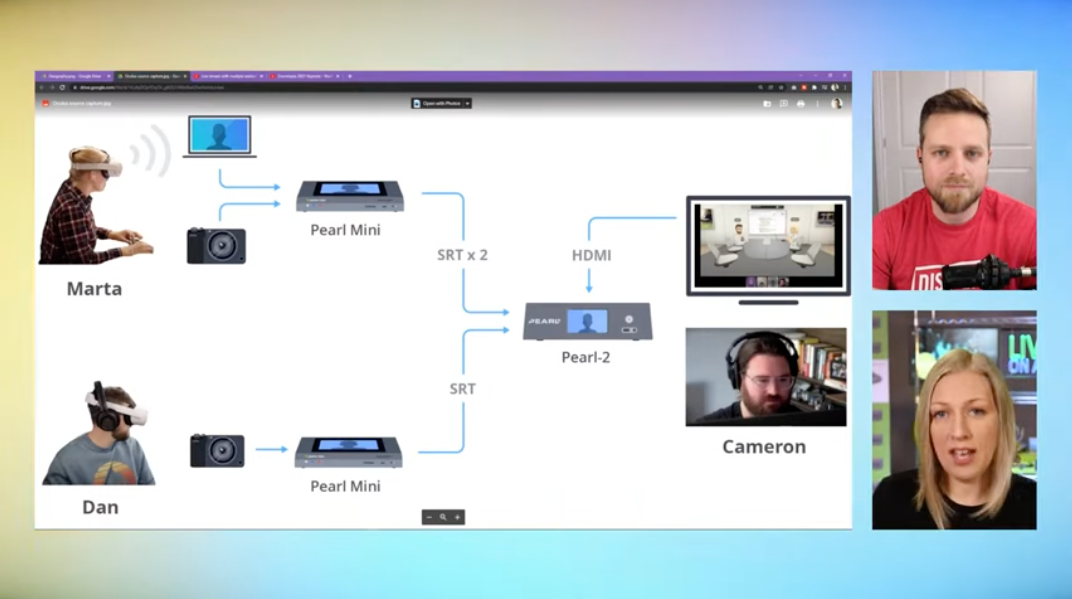Expand the Open with dropdown arrow
Screen dimensions: 1072x599
[x=468, y=103]
